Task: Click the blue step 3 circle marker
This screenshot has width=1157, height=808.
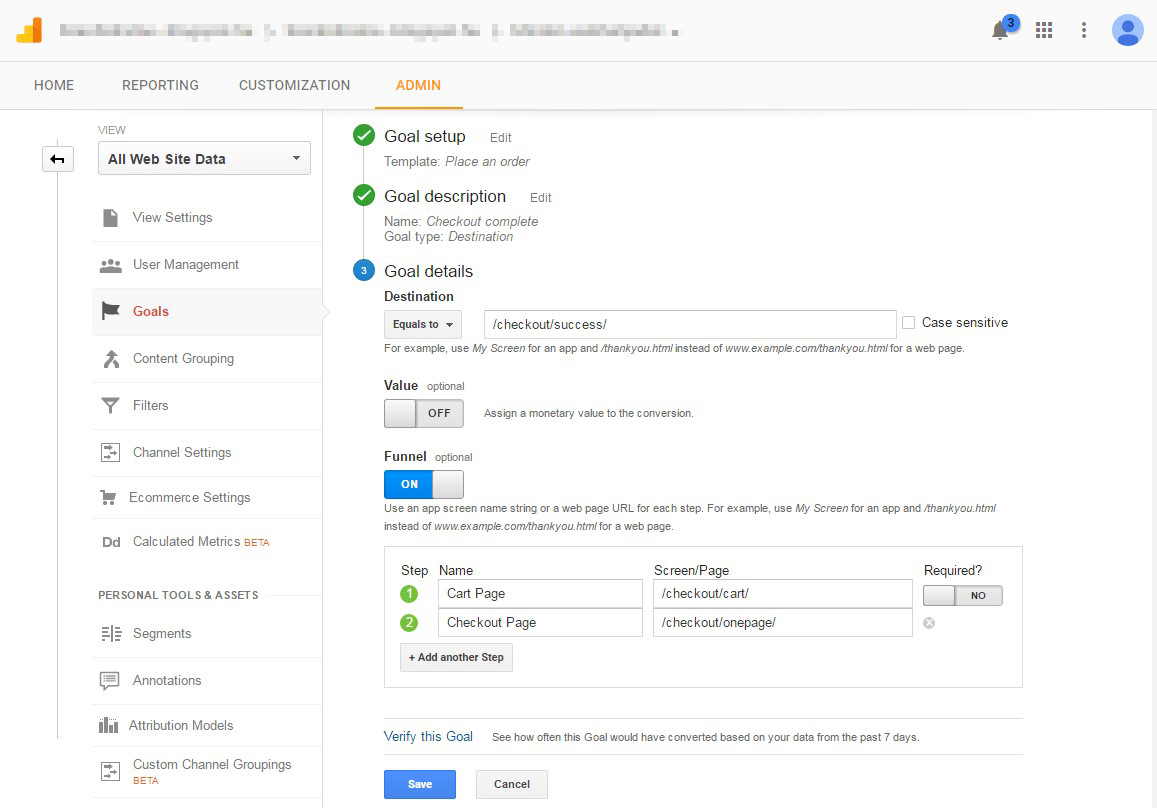Action: tap(364, 271)
